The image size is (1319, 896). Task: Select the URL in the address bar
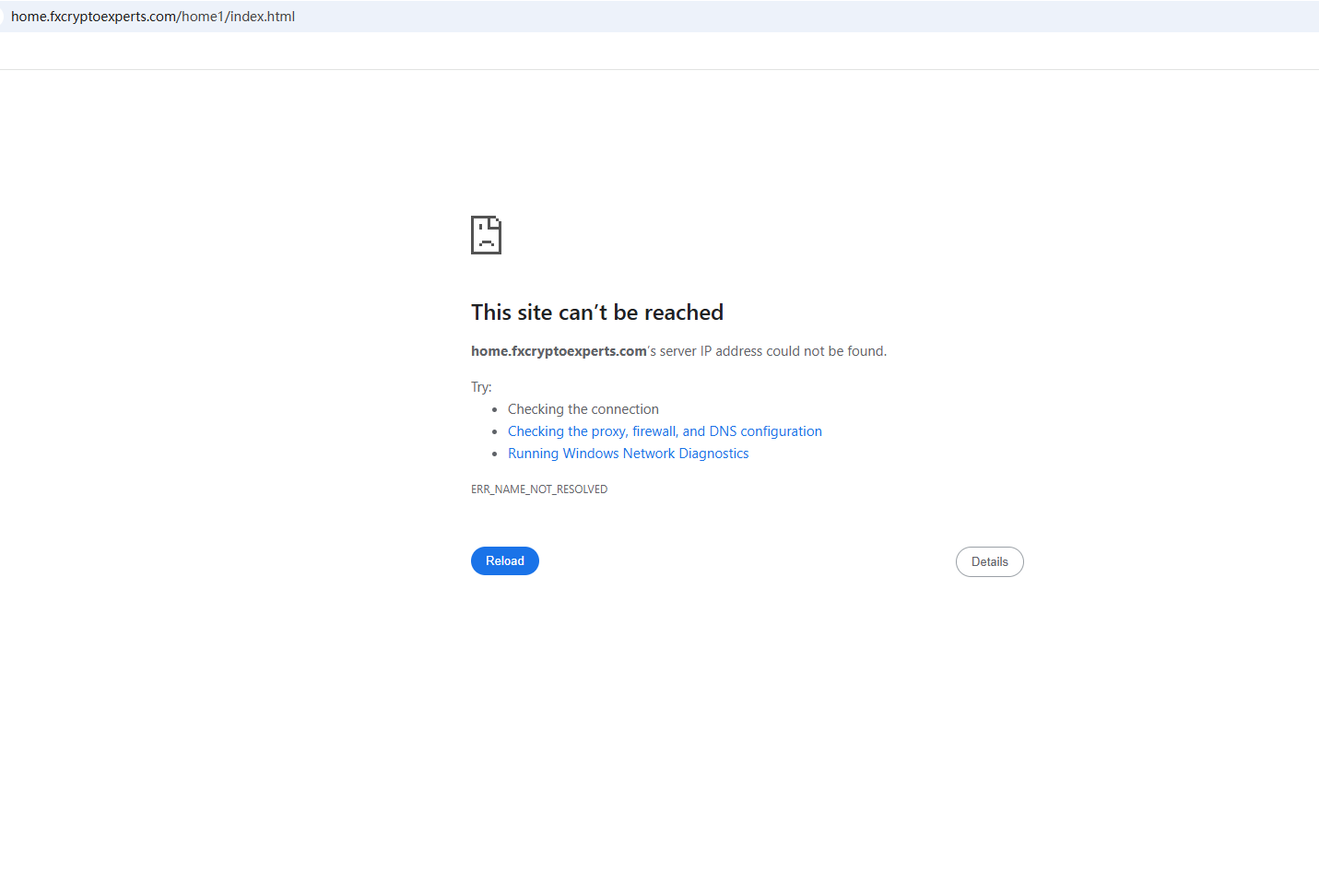pyautogui.click(x=153, y=17)
